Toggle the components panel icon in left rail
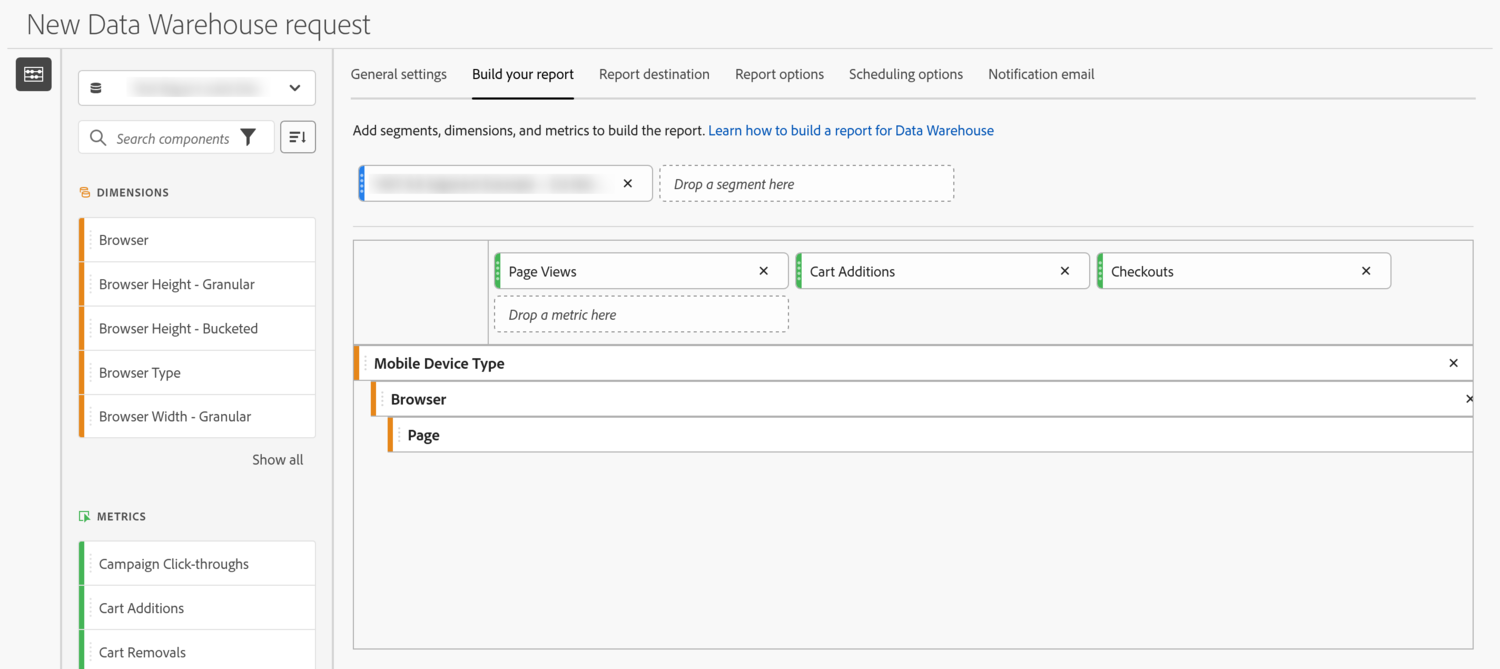 pos(33,74)
